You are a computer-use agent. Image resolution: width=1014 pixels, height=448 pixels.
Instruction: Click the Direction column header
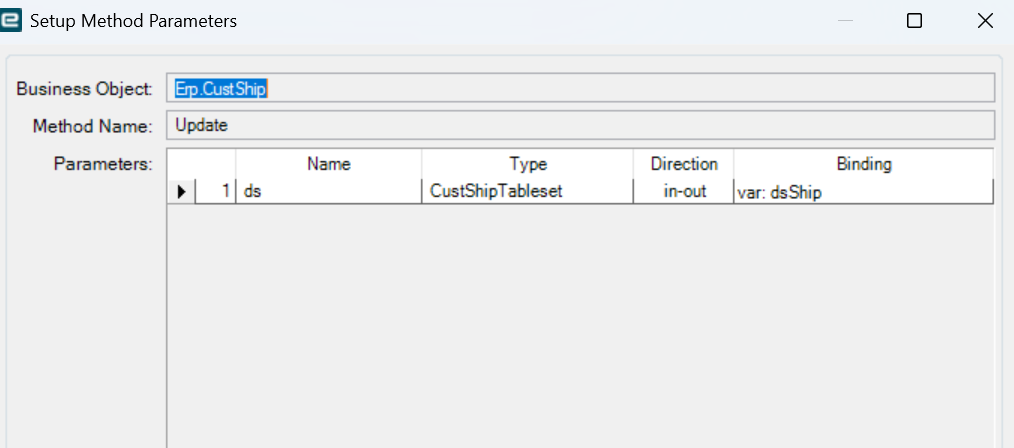coord(684,164)
